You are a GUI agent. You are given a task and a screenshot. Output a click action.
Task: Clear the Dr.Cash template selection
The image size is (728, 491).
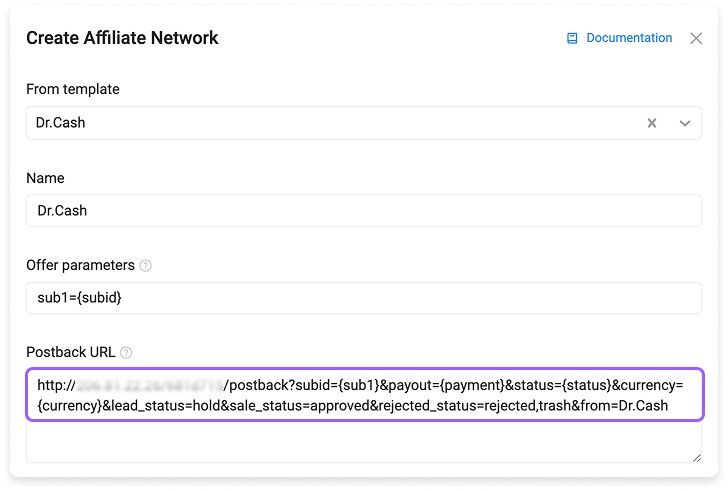coord(652,123)
